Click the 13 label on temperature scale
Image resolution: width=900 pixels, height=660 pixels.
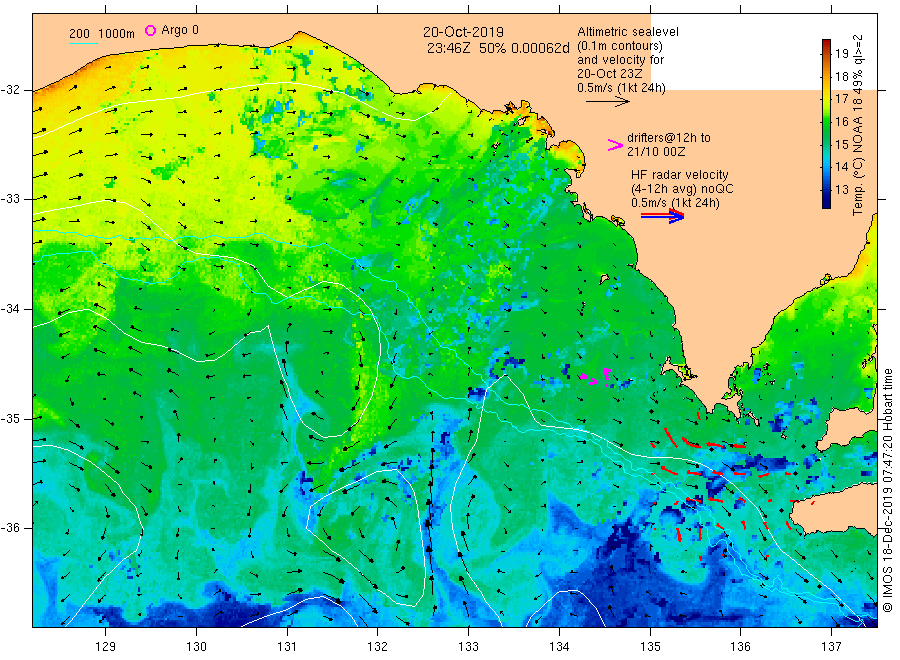[x=841, y=189]
